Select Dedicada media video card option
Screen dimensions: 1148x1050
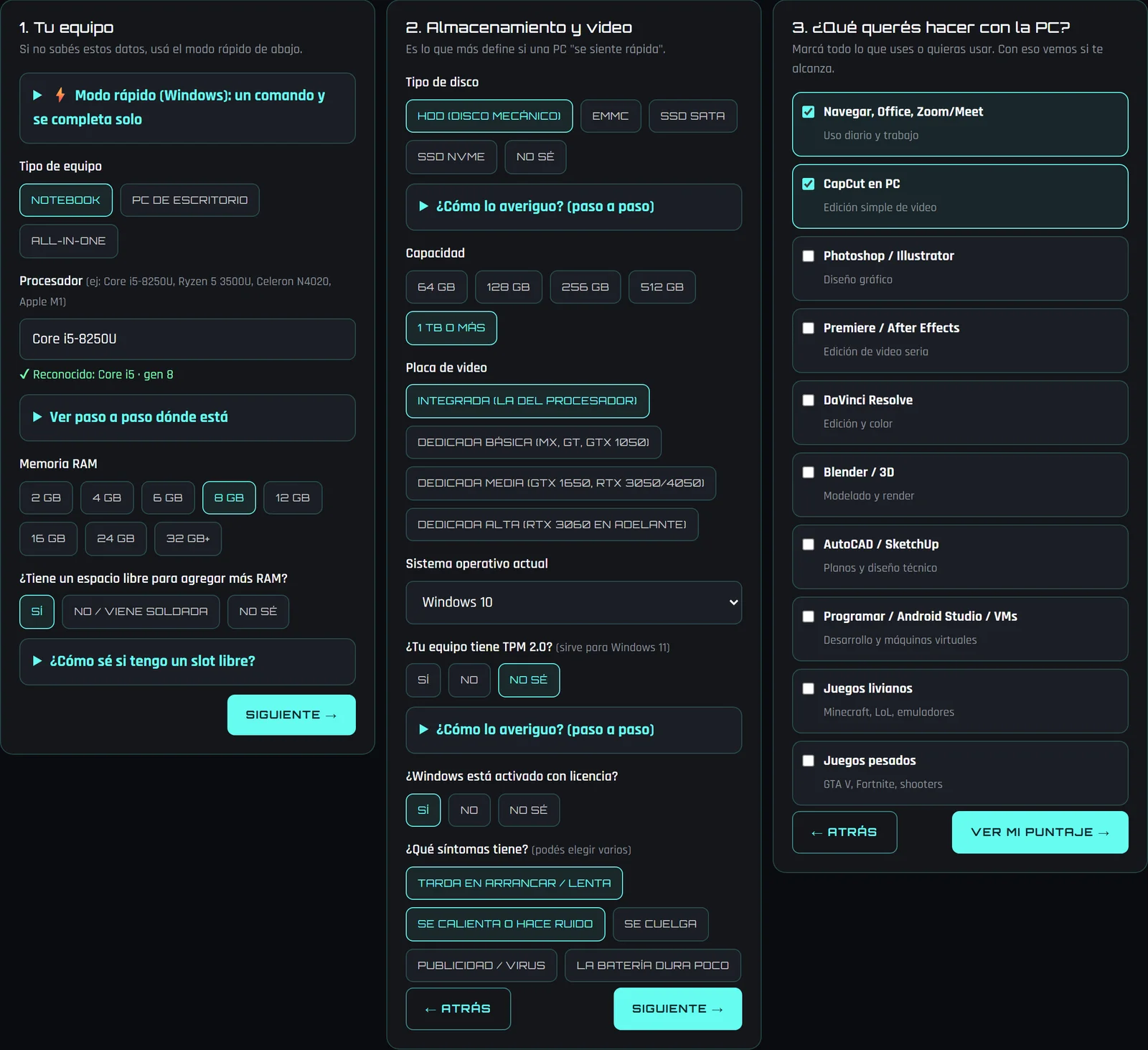[561, 484]
